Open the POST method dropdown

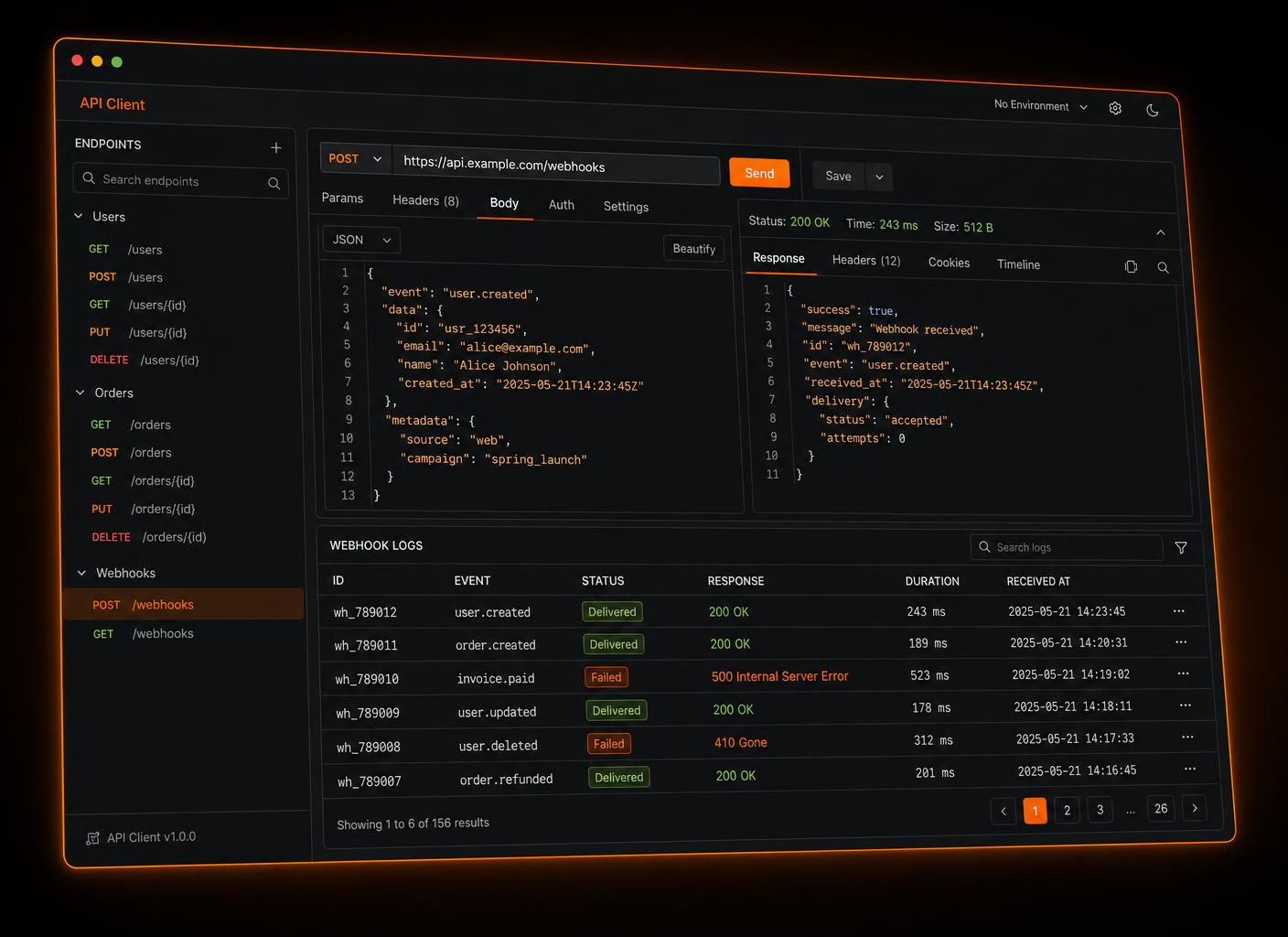coord(356,158)
